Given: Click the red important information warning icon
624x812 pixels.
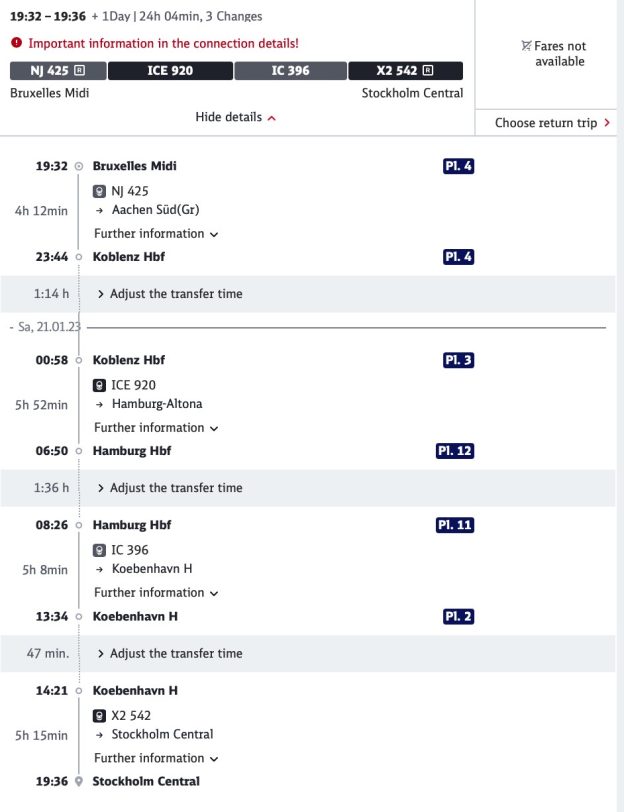Looking at the screenshot, I should point(16,43).
